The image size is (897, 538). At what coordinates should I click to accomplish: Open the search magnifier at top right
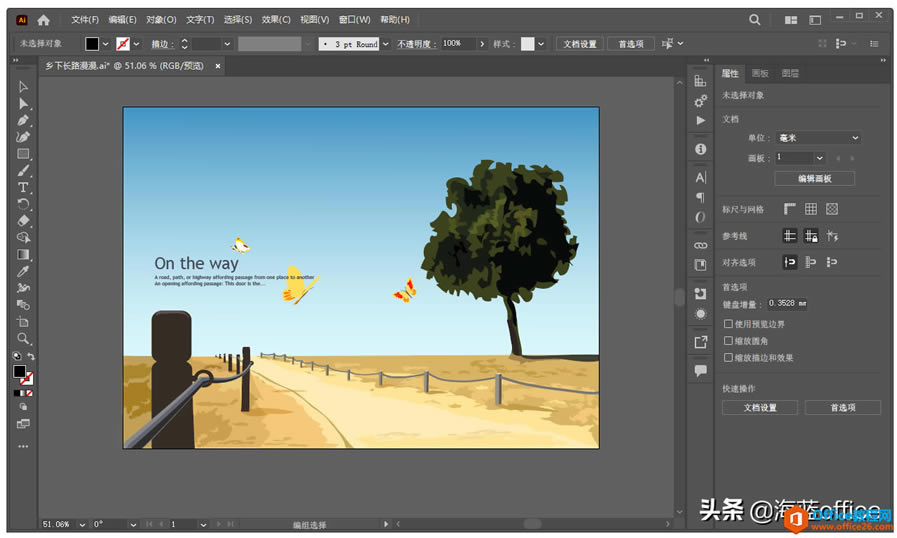(755, 20)
